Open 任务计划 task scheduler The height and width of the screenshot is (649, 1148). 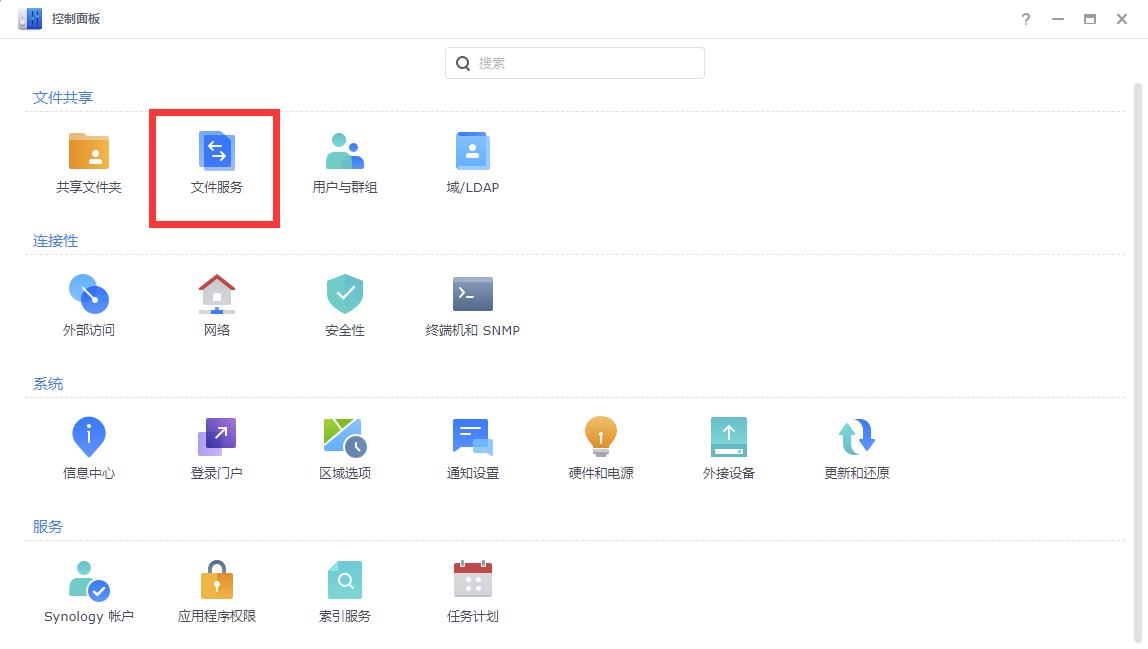472,593
